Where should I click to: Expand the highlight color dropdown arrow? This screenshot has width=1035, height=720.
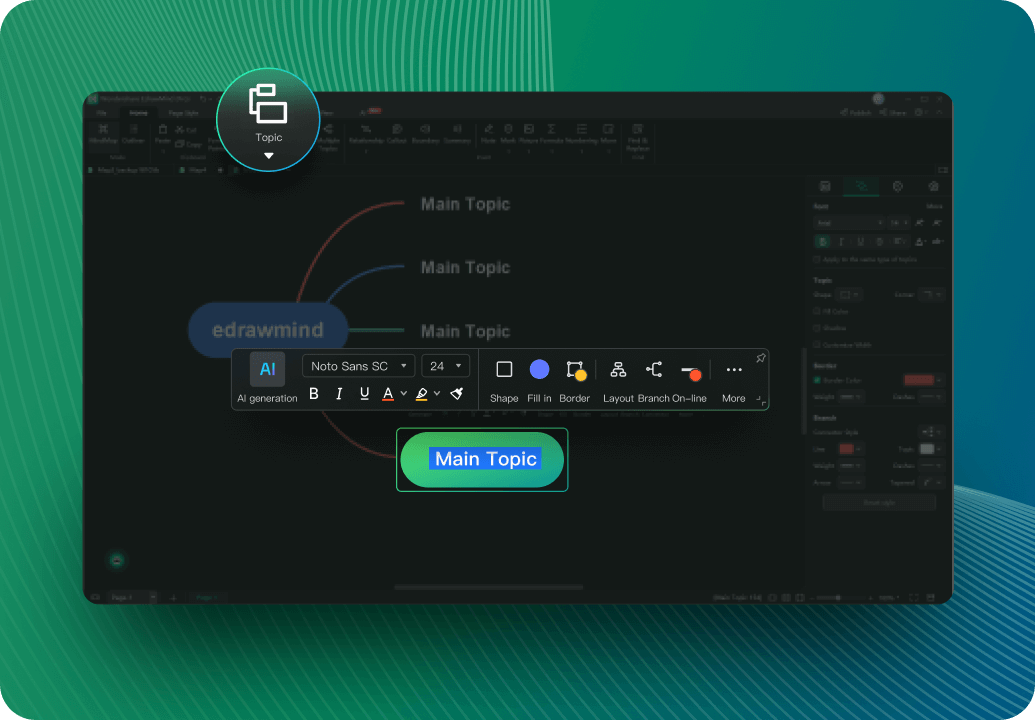[x=437, y=394]
